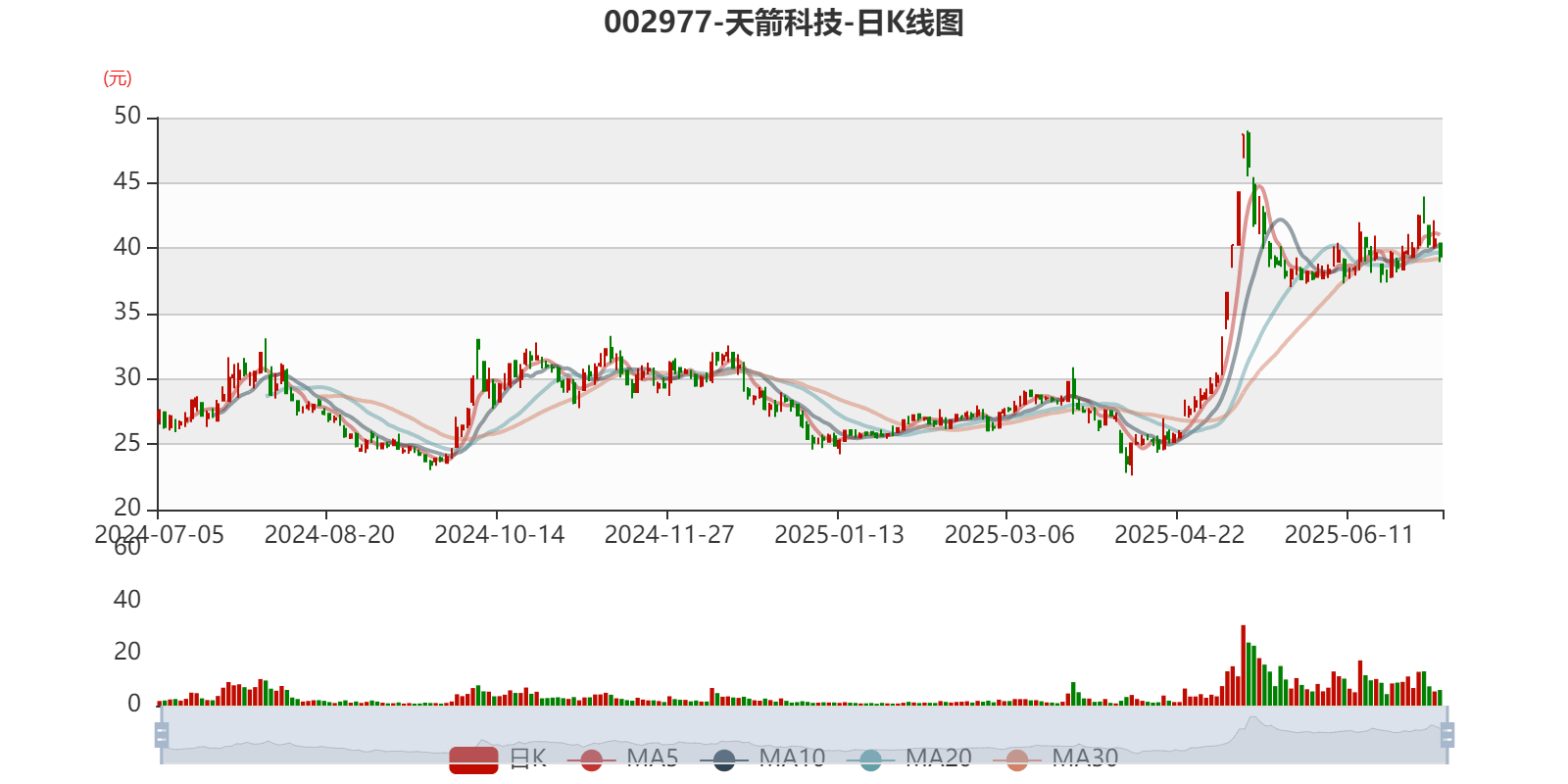The image size is (1568, 784).
Task: Click the 2025-06-11 date axis label
Action: [x=1349, y=535]
